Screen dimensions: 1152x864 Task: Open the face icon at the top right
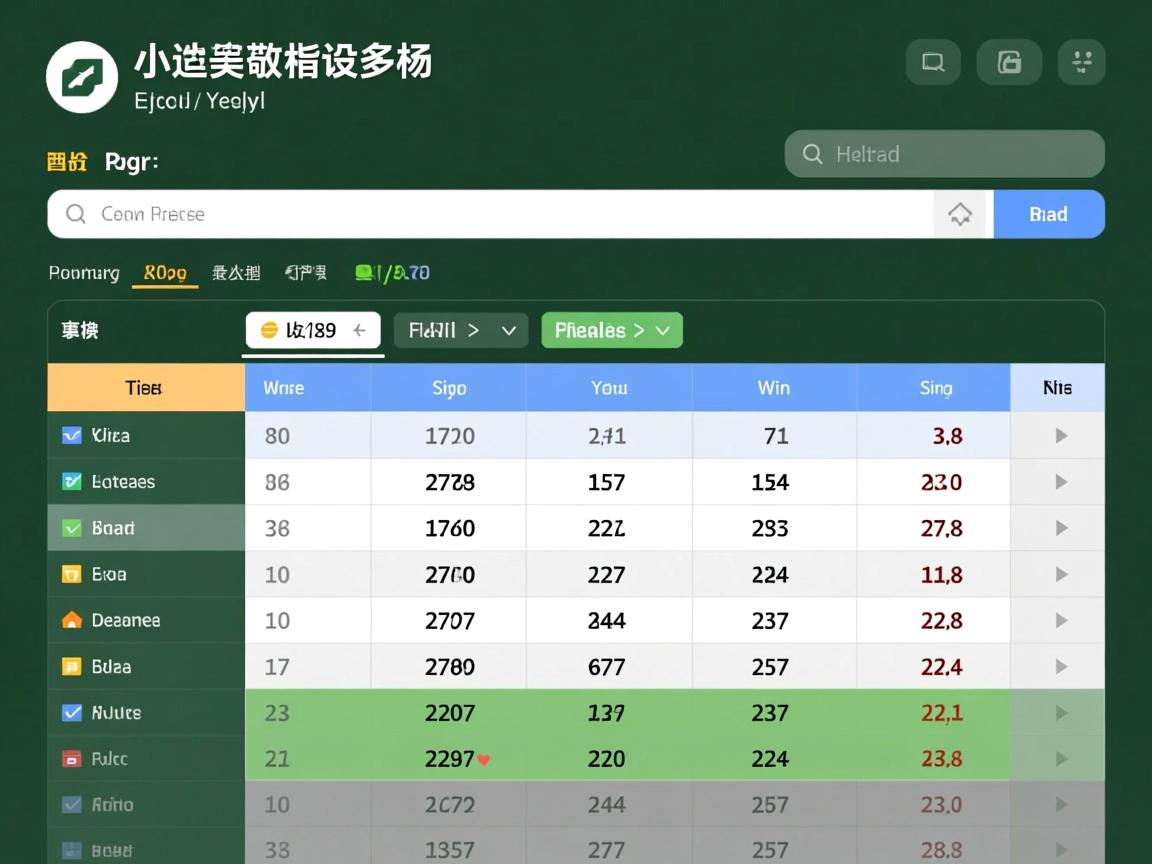click(x=1081, y=61)
